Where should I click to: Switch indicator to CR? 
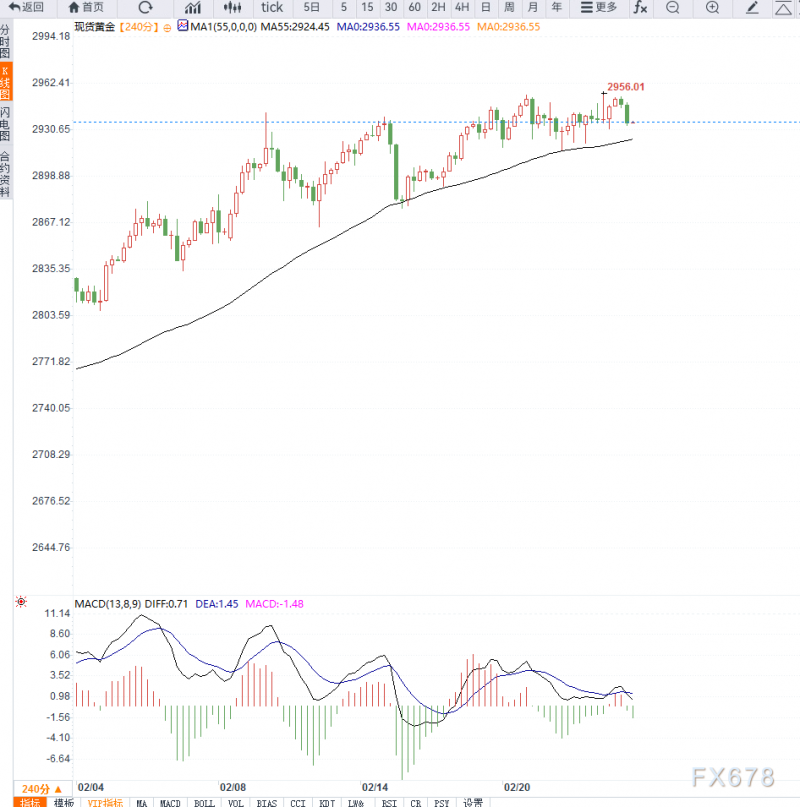(x=416, y=802)
